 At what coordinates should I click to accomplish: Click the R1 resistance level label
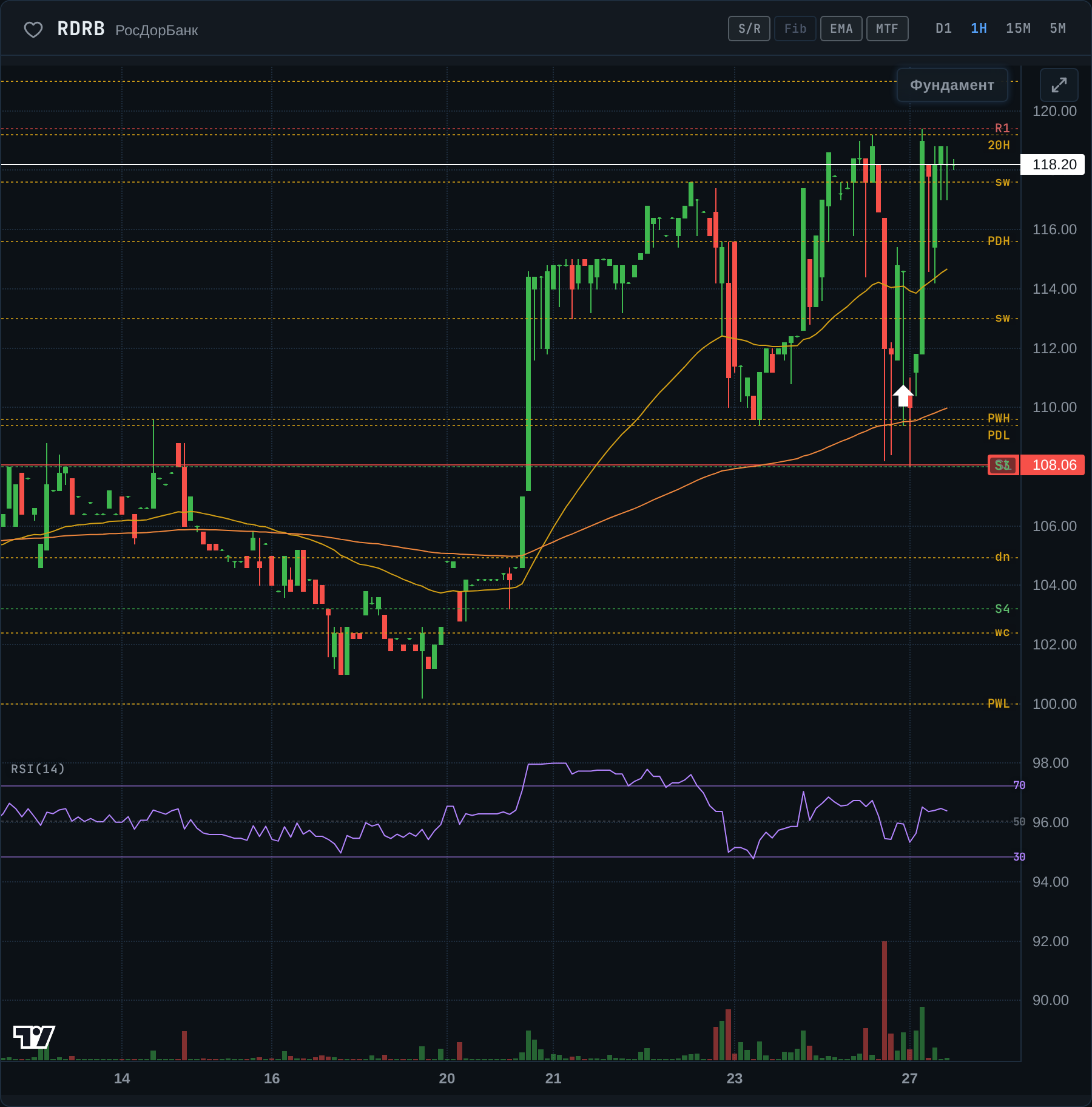point(1002,128)
